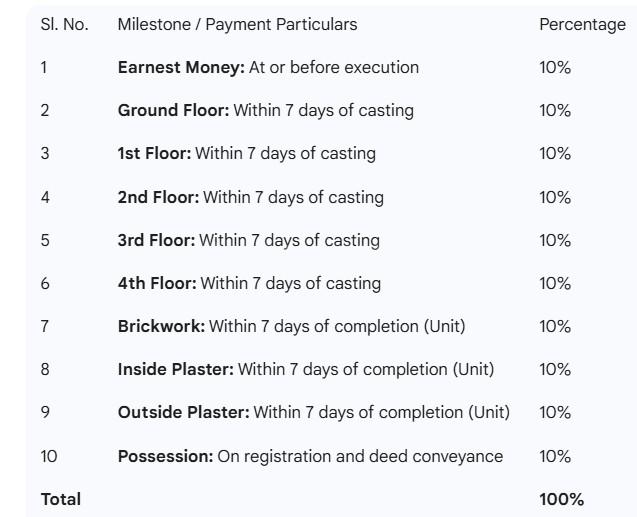Click the "Milestone / Payment Particulars" header
The height and width of the screenshot is (517, 637).
pos(237,24)
